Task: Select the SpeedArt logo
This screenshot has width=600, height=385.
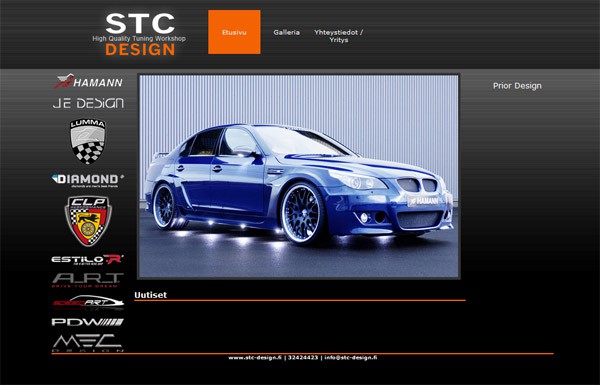Action: 88,302
